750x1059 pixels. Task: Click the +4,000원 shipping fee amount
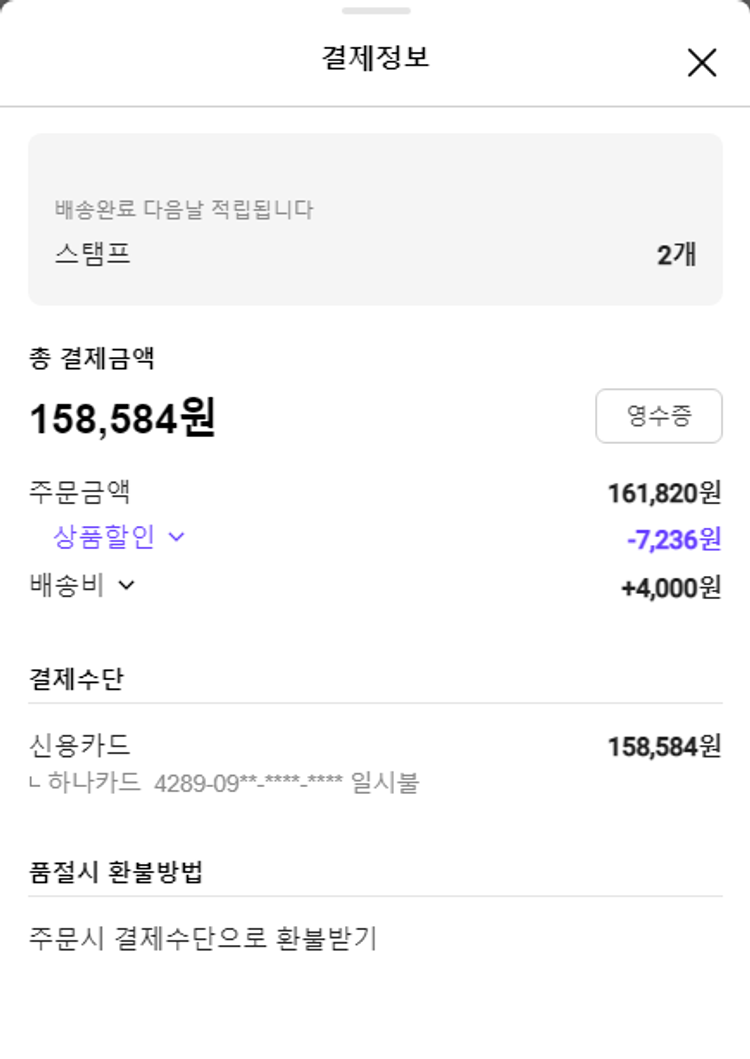tap(671, 588)
